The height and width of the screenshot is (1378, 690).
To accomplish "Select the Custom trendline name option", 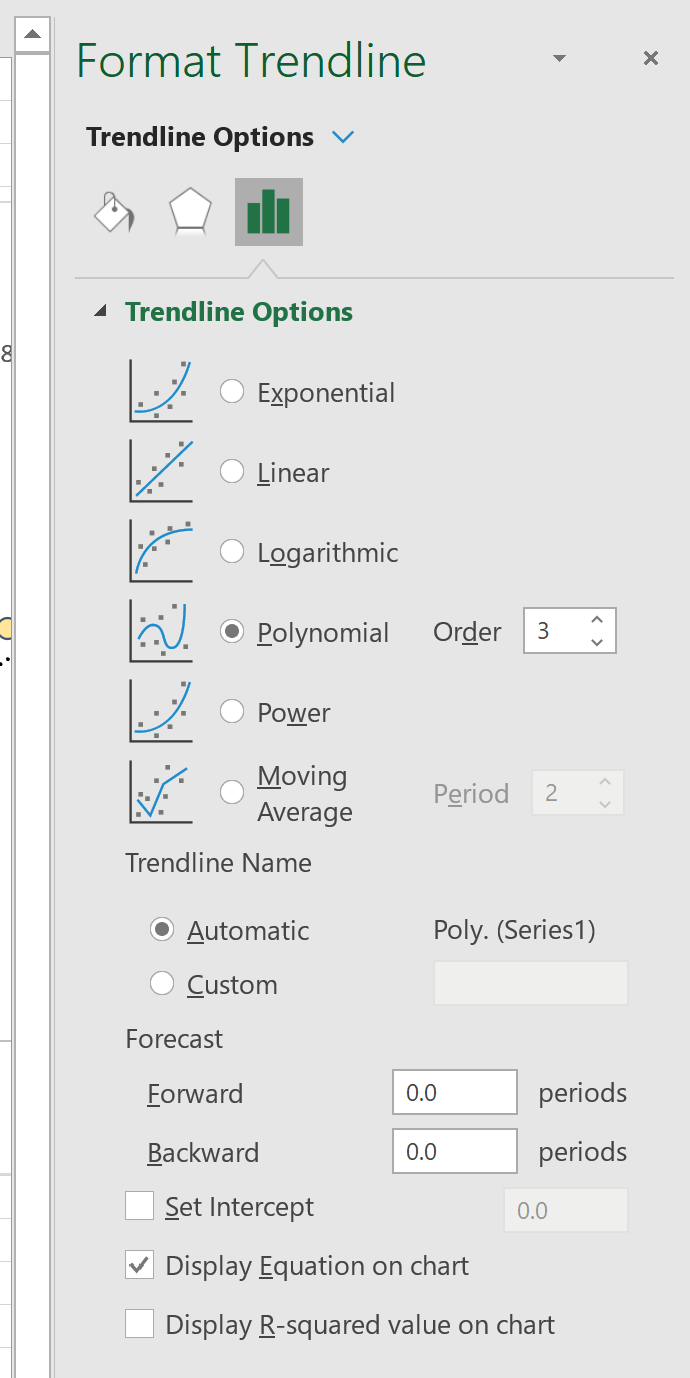I will click(x=162, y=984).
